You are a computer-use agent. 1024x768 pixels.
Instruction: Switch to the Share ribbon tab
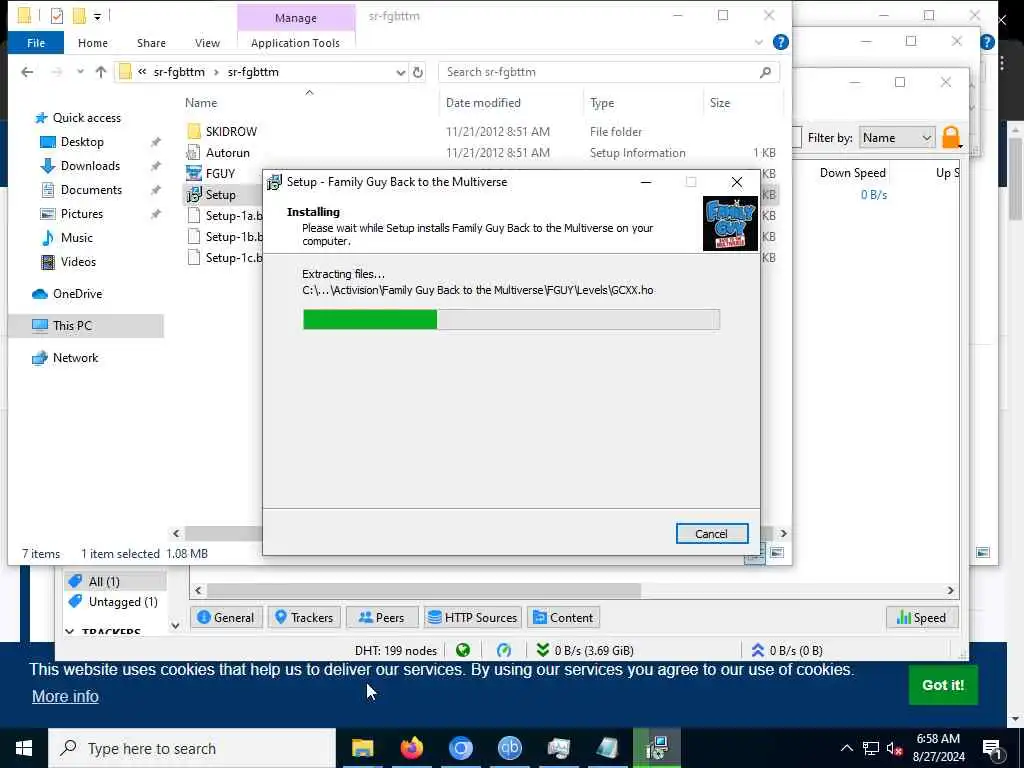(151, 43)
